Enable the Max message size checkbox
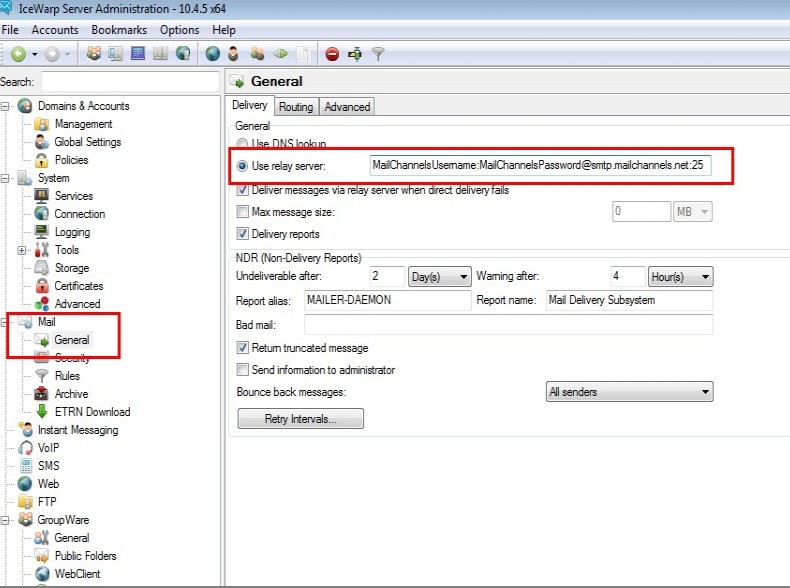Image resolution: width=790 pixels, height=588 pixels. click(x=242, y=212)
